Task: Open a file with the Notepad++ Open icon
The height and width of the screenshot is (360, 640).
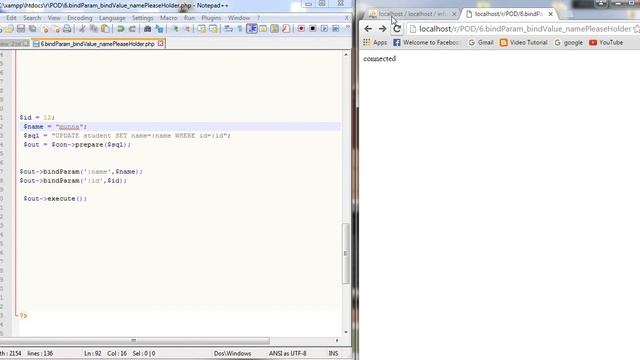Action: [x=9, y=29]
